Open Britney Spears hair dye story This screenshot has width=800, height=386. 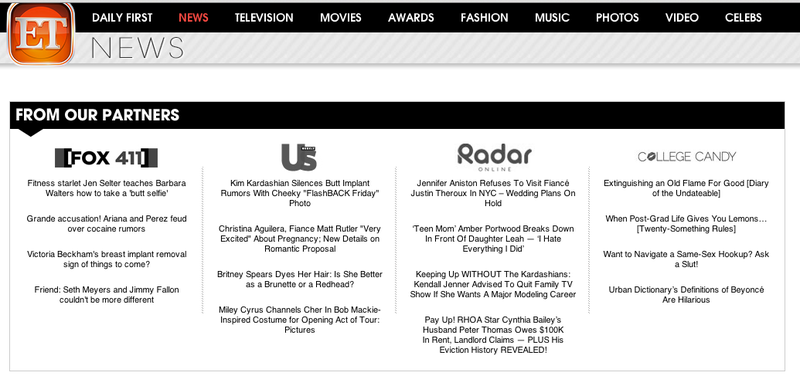click(299, 279)
